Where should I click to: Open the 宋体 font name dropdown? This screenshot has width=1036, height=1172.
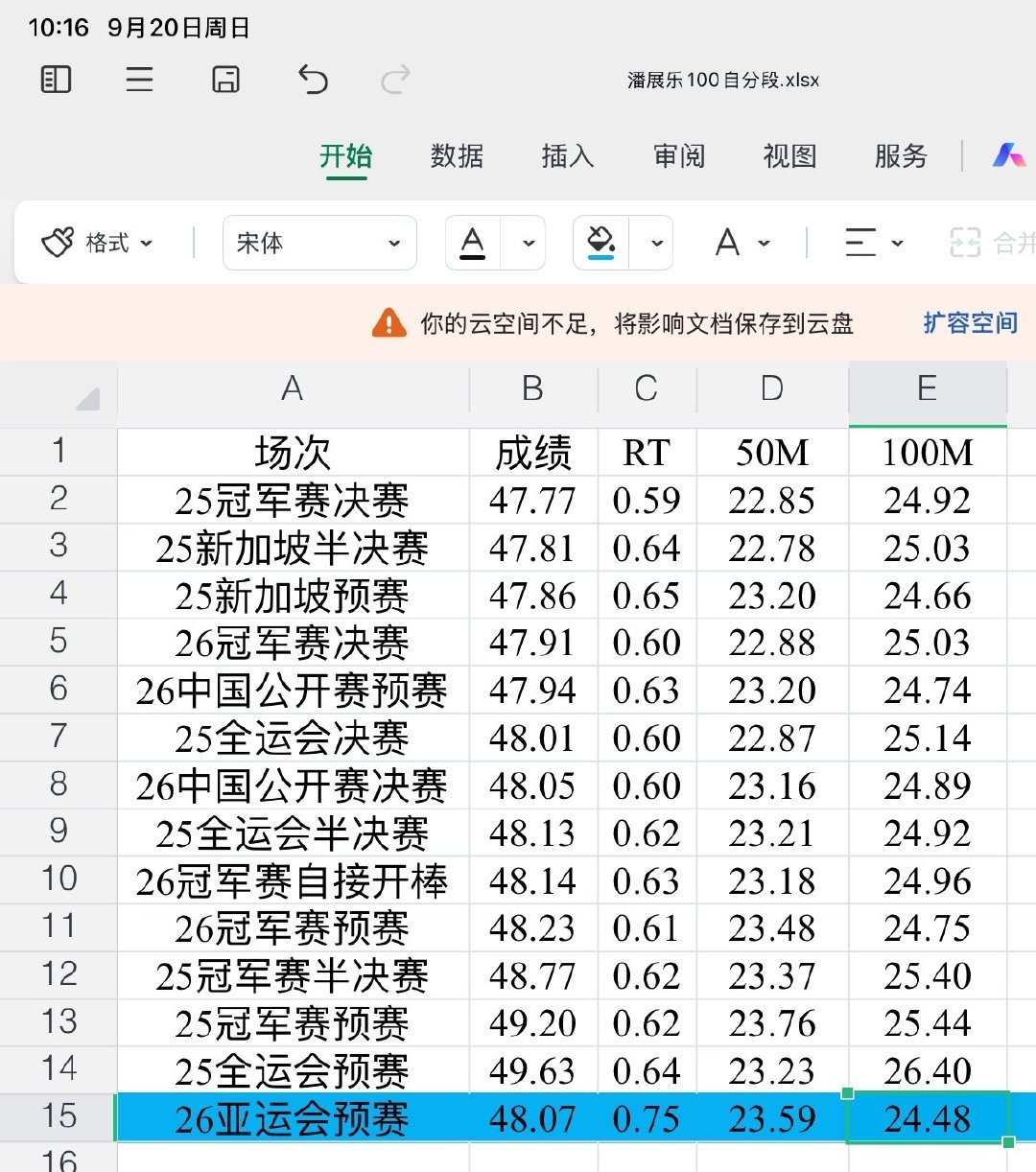tap(319, 243)
